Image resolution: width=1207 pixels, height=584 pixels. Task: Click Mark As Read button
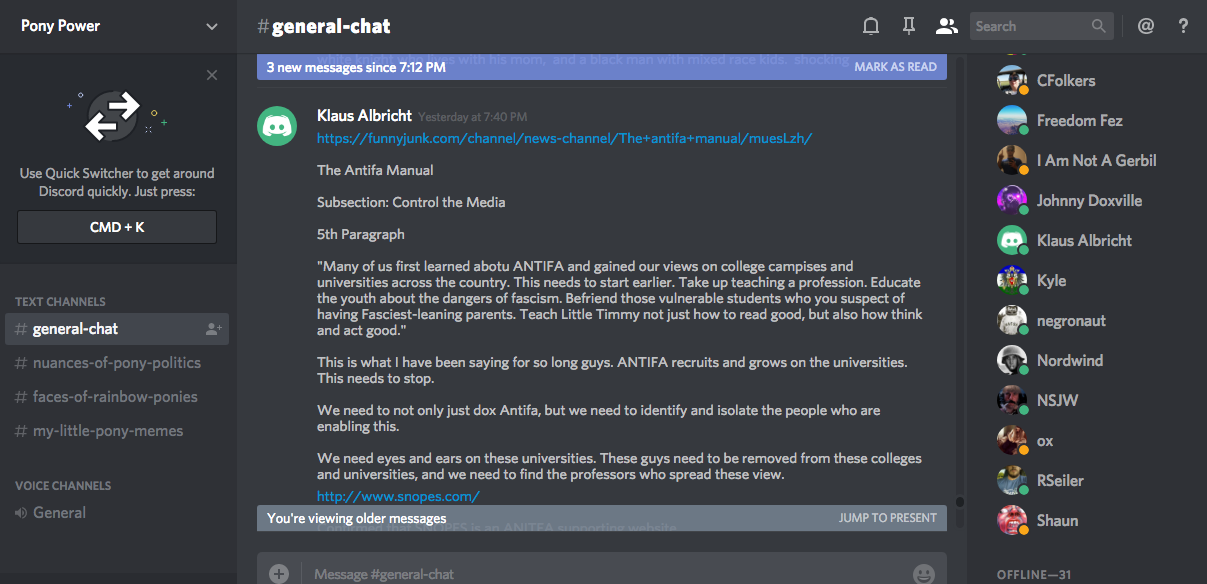coord(895,67)
